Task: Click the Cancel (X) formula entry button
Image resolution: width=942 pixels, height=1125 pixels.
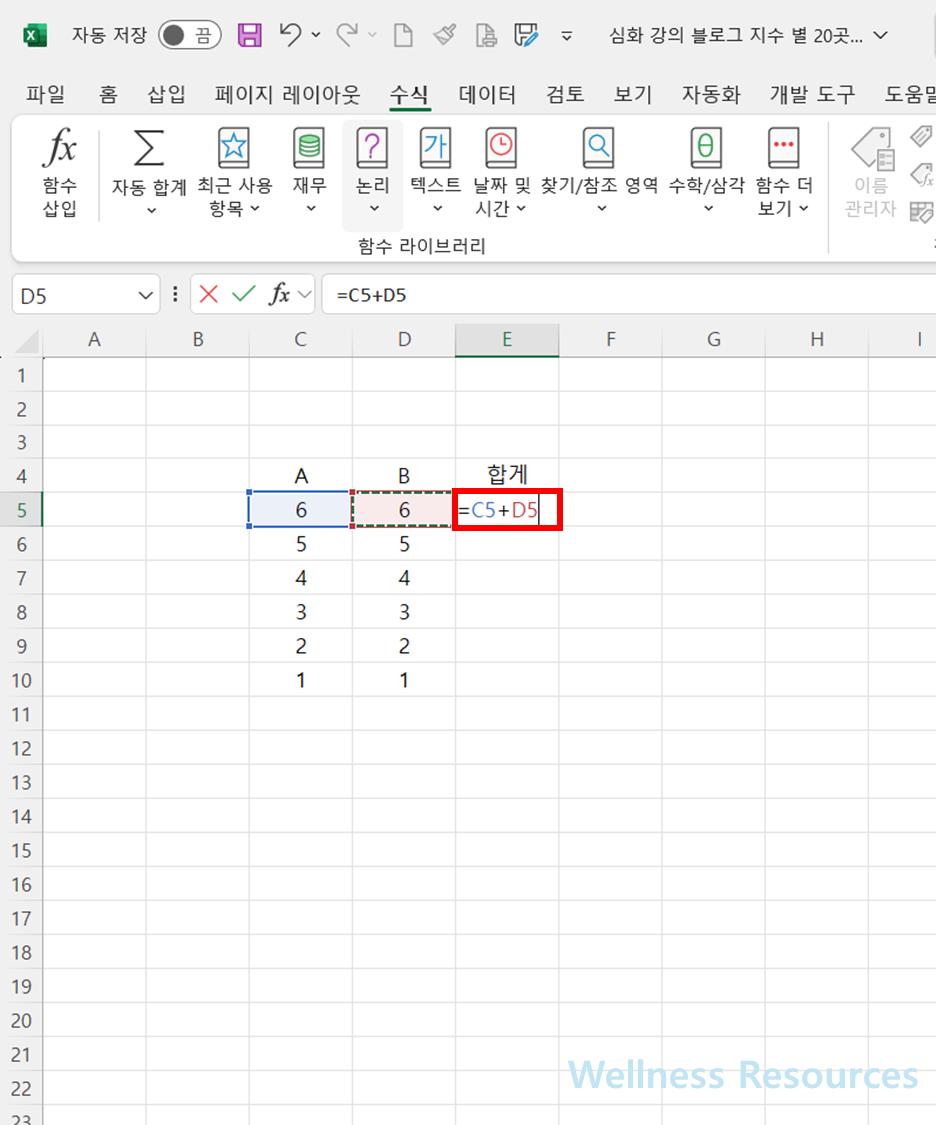Action: pos(209,294)
